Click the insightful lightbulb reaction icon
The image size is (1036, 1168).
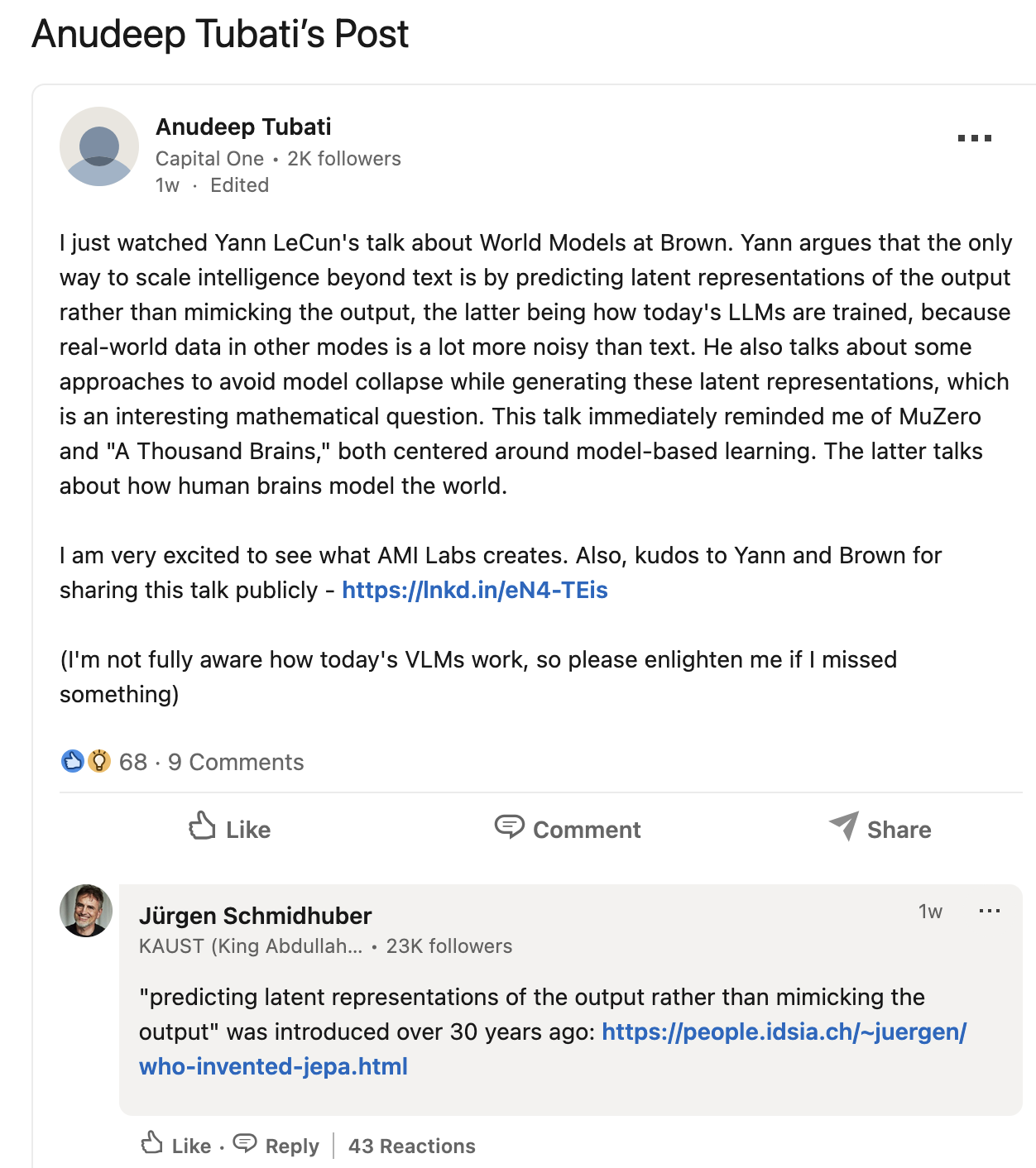pyautogui.click(x=99, y=761)
